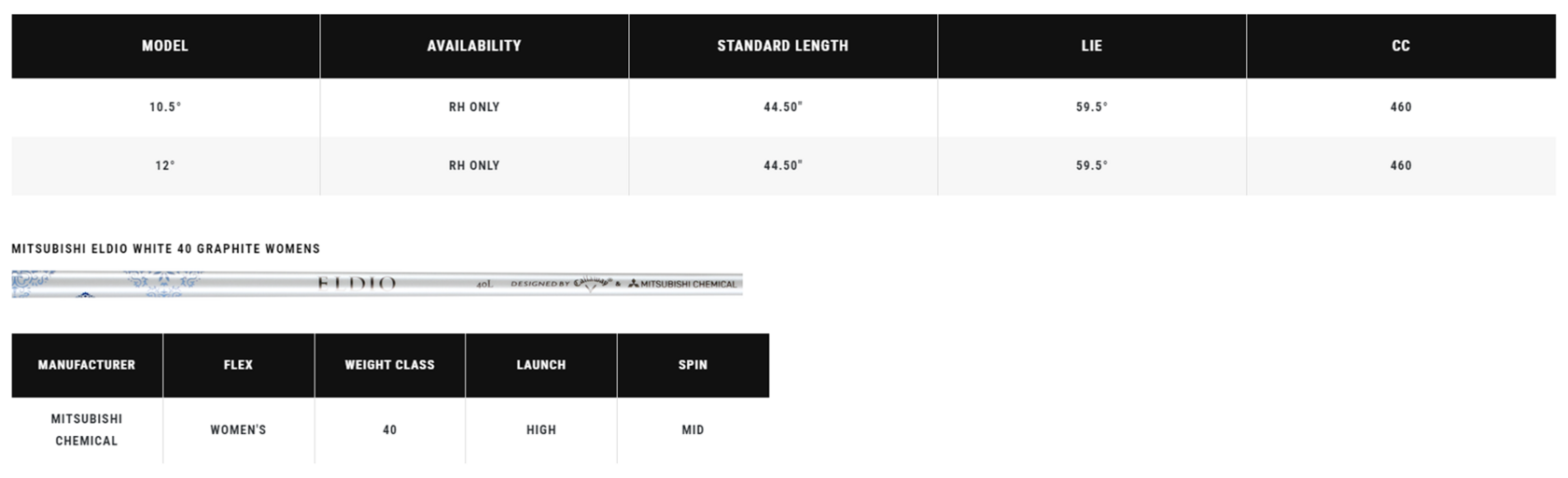Viewport: 1568px width, 478px height.
Task: Select the 12° model cell
Action: click(x=165, y=165)
